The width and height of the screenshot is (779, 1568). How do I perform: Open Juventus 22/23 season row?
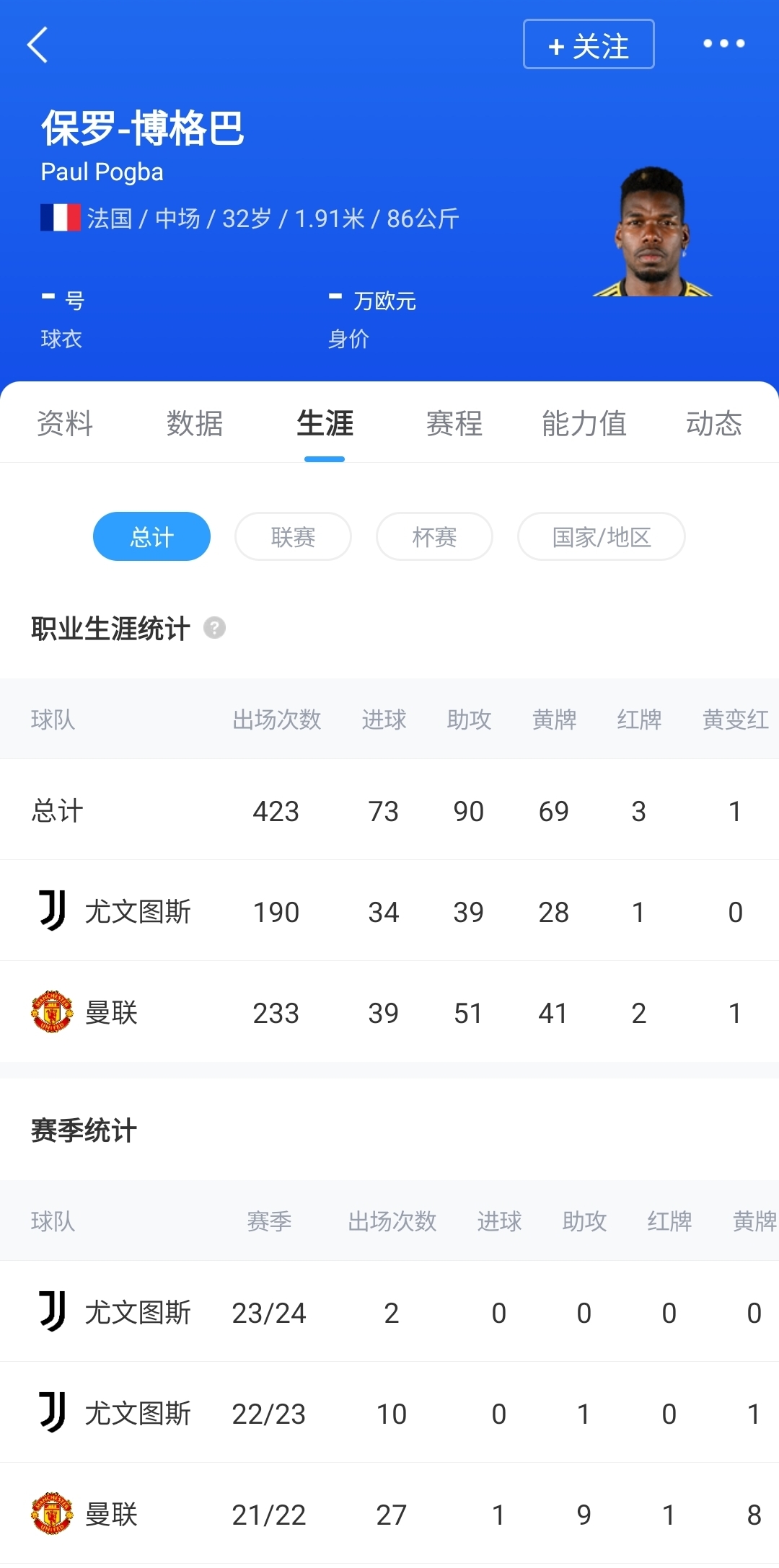(x=389, y=1413)
